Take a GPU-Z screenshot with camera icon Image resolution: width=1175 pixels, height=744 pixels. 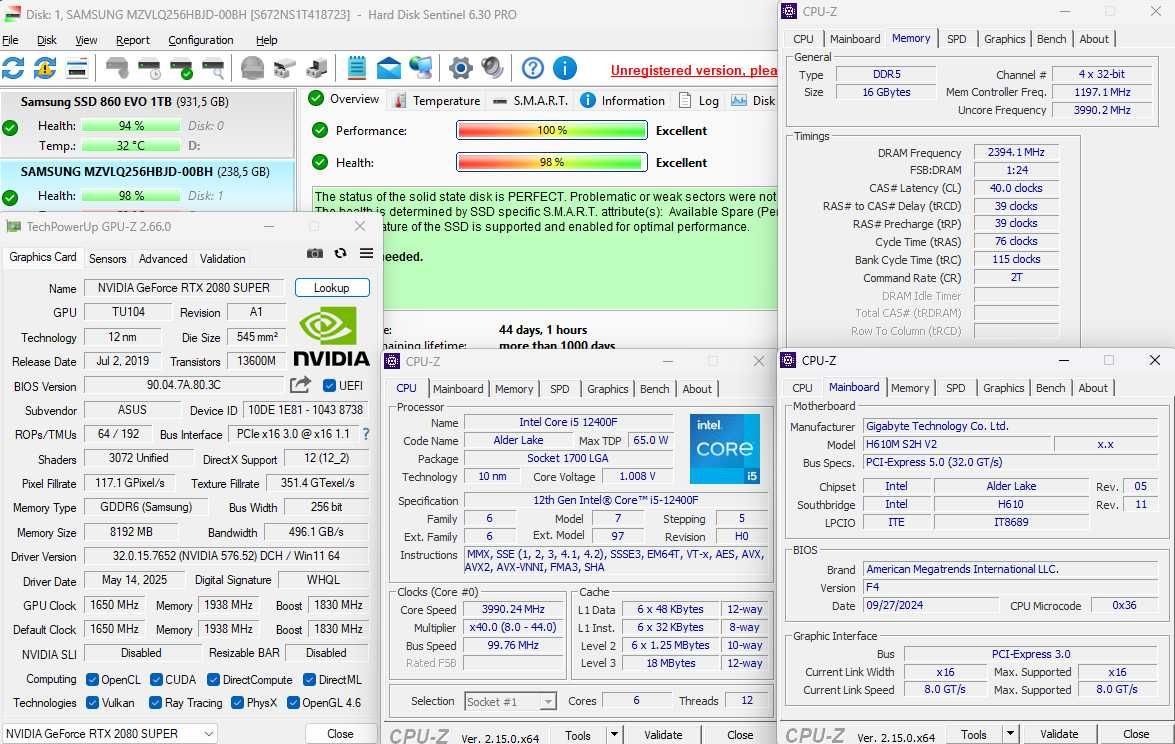point(315,253)
